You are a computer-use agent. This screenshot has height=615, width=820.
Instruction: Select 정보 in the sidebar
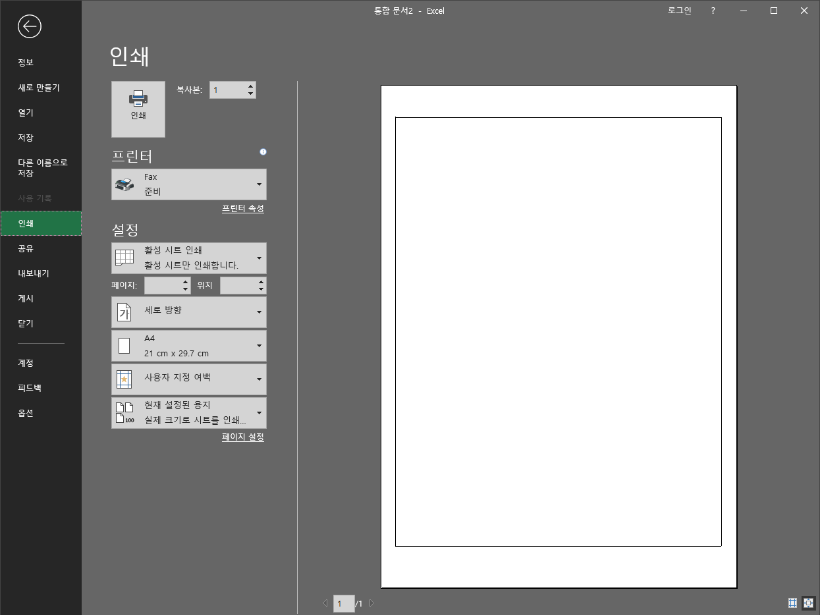pyautogui.click(x=41, y=62)
